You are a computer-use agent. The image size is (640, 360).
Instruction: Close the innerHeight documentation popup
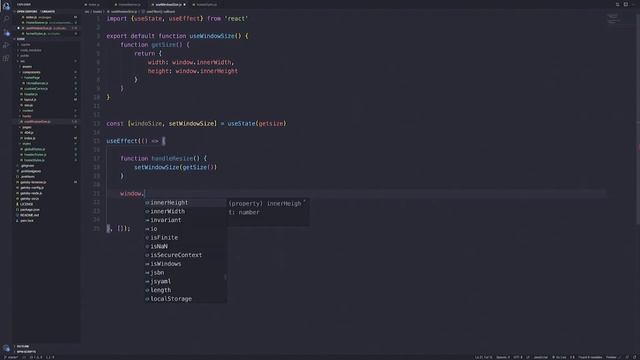coord(304,202)
